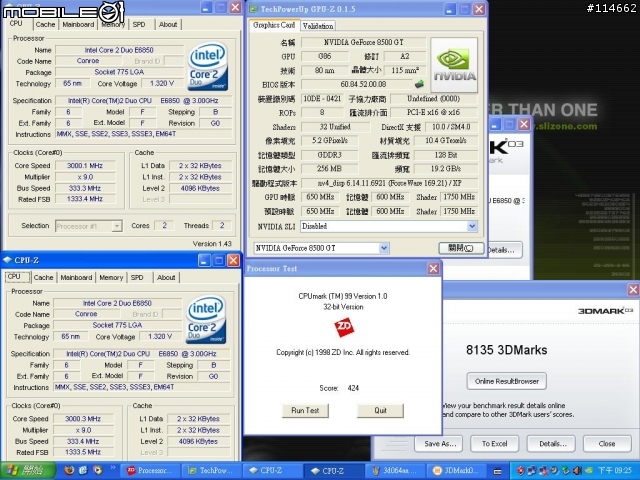This screenshot has height=480, width=640.
Task: Click Save As... in 3DMark score window
Action: click(438, 444)
